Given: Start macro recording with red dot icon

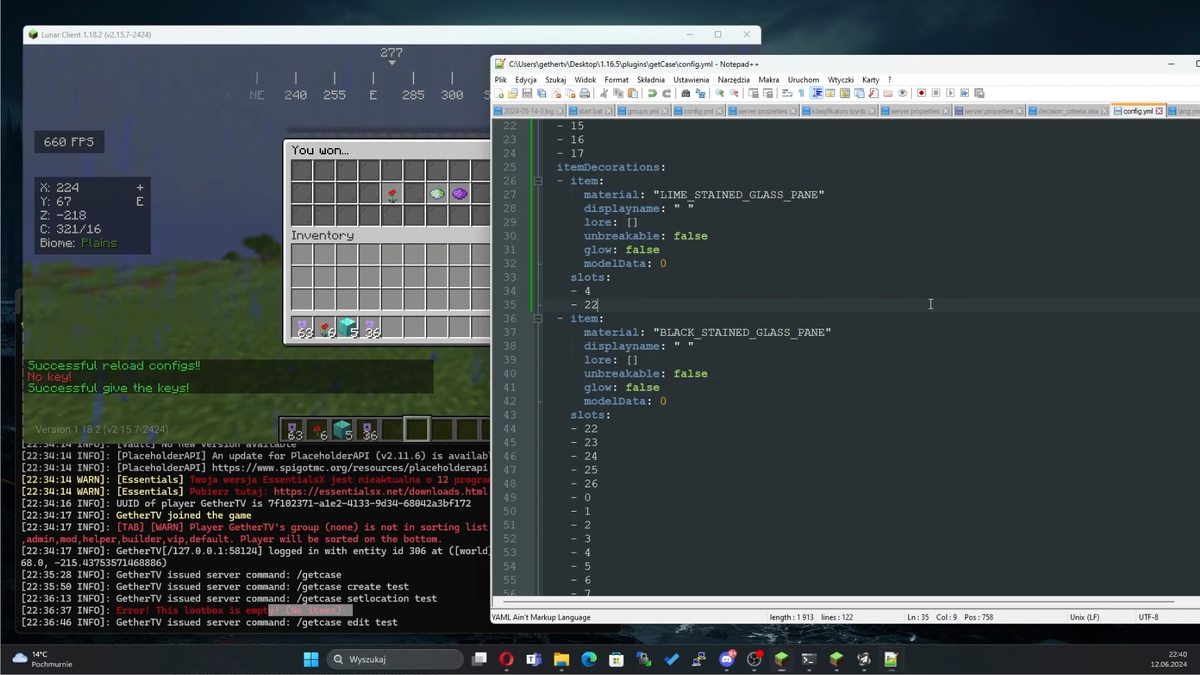Looking at the screenshot, I should [921, 93].
